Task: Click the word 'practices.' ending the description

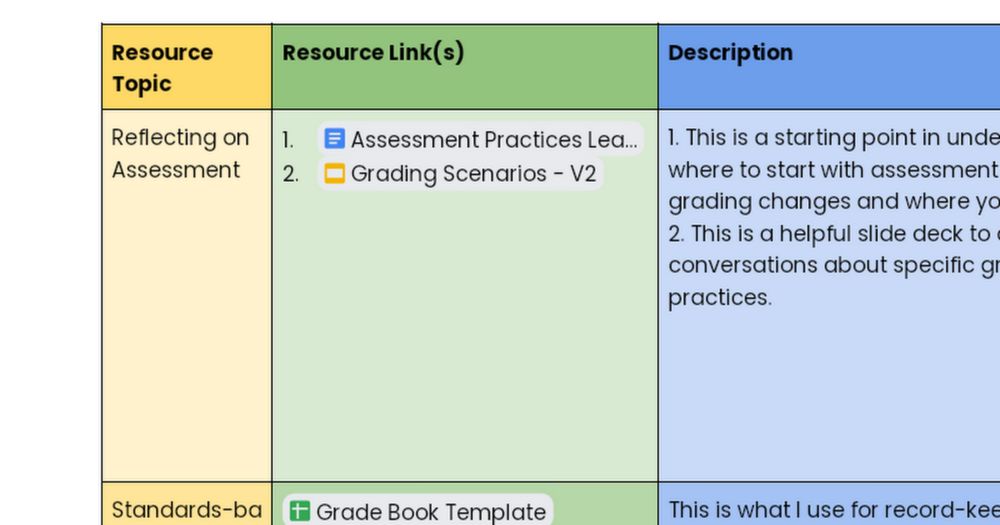Action: coord(720,297)
